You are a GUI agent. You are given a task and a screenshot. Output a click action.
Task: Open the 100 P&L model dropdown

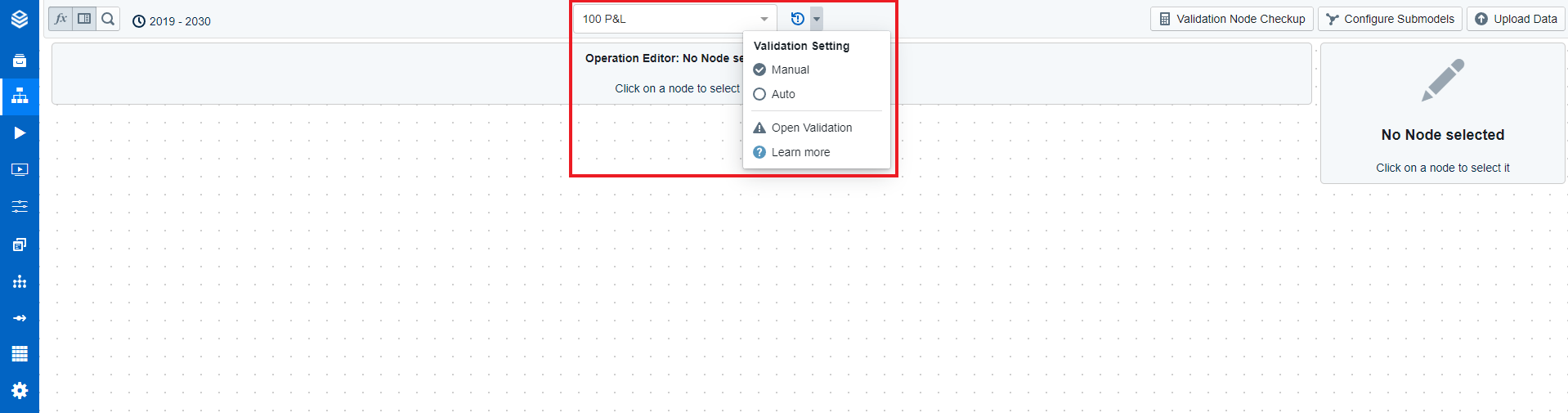pyautogui.click(x=675, y=19)
